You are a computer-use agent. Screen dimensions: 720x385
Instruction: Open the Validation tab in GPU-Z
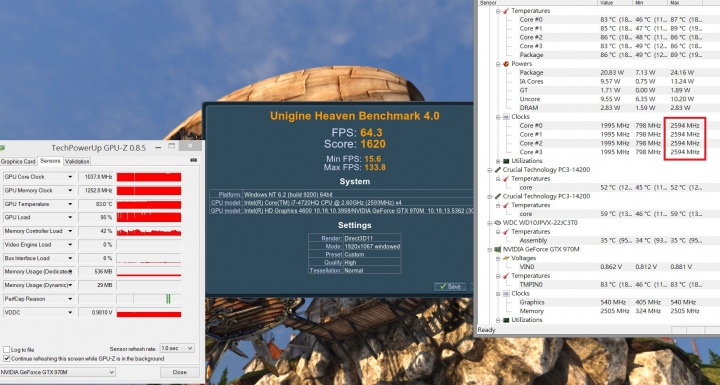coord(77,161)
